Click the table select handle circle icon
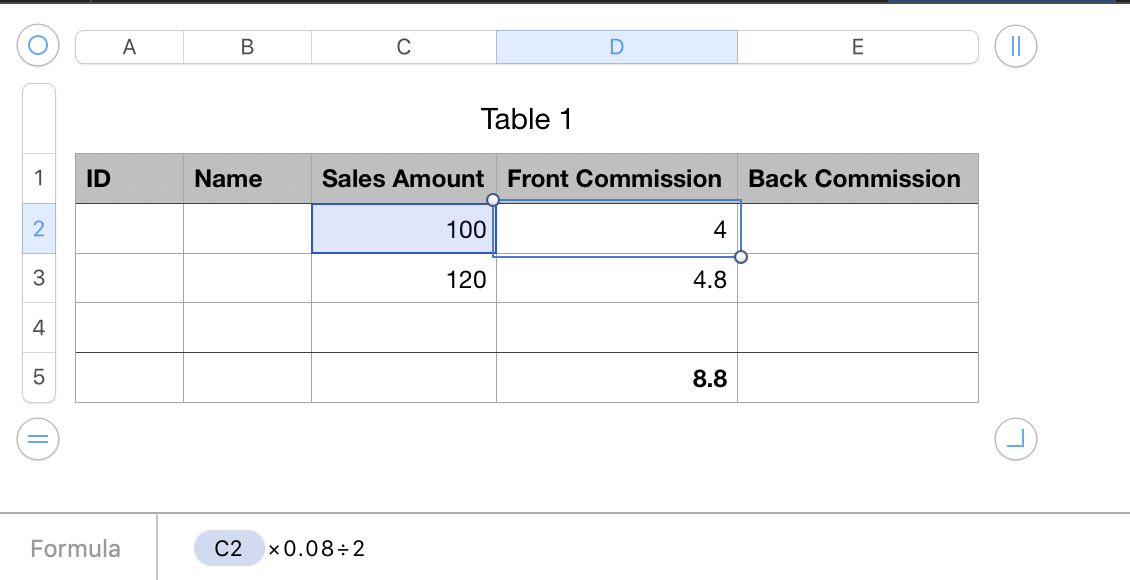The width and height of the screenshot is (1130, 580). 39,45
